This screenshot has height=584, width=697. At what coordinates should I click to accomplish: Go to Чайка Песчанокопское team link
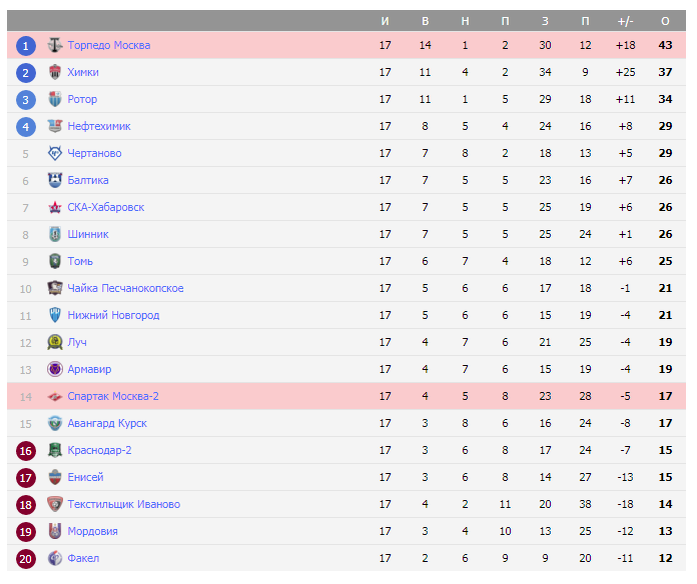(125, 288)
